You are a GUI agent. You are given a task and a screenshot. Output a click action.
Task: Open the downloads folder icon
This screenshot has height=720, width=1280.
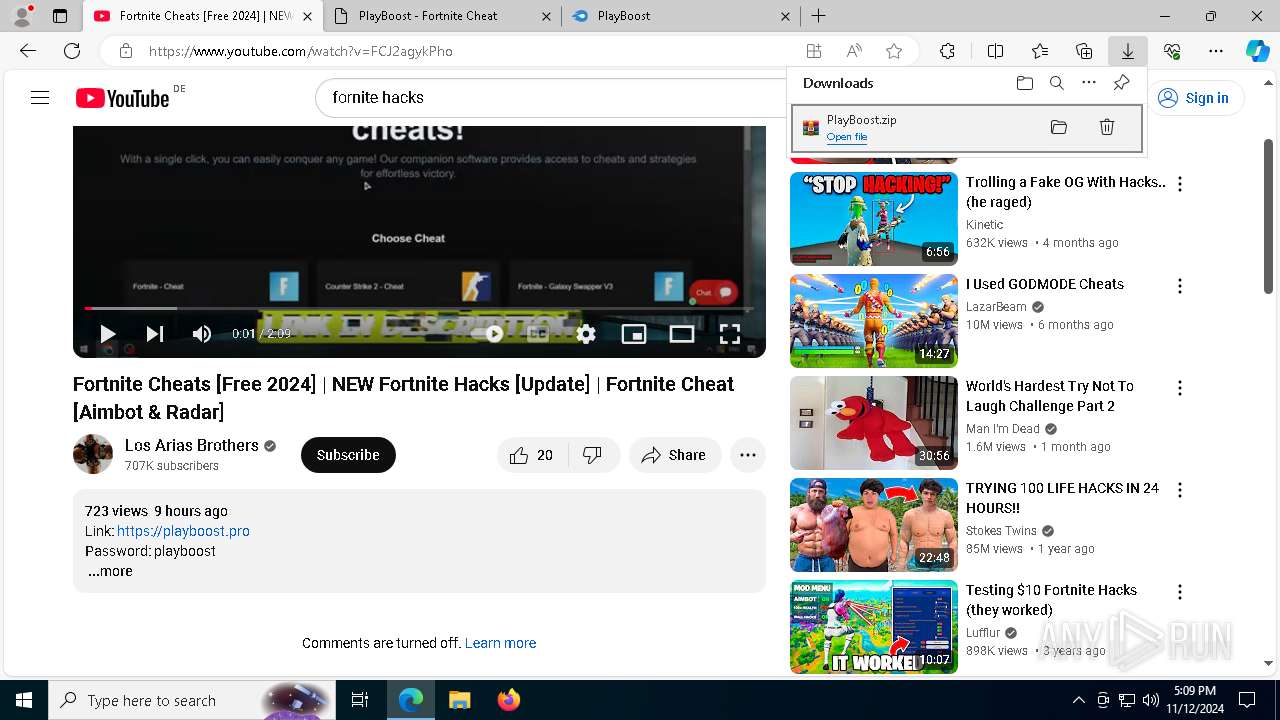tap(1024, 83)
